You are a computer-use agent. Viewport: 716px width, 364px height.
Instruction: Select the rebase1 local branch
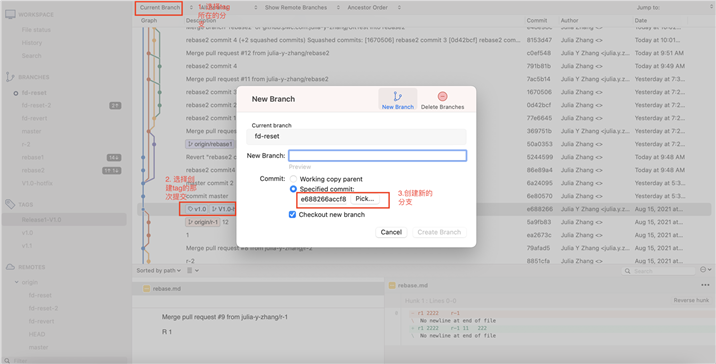coord(32,158)
